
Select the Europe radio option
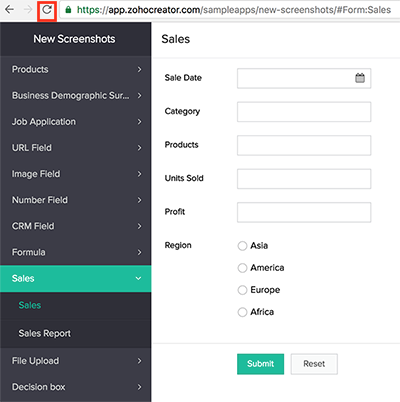(242, 290)
